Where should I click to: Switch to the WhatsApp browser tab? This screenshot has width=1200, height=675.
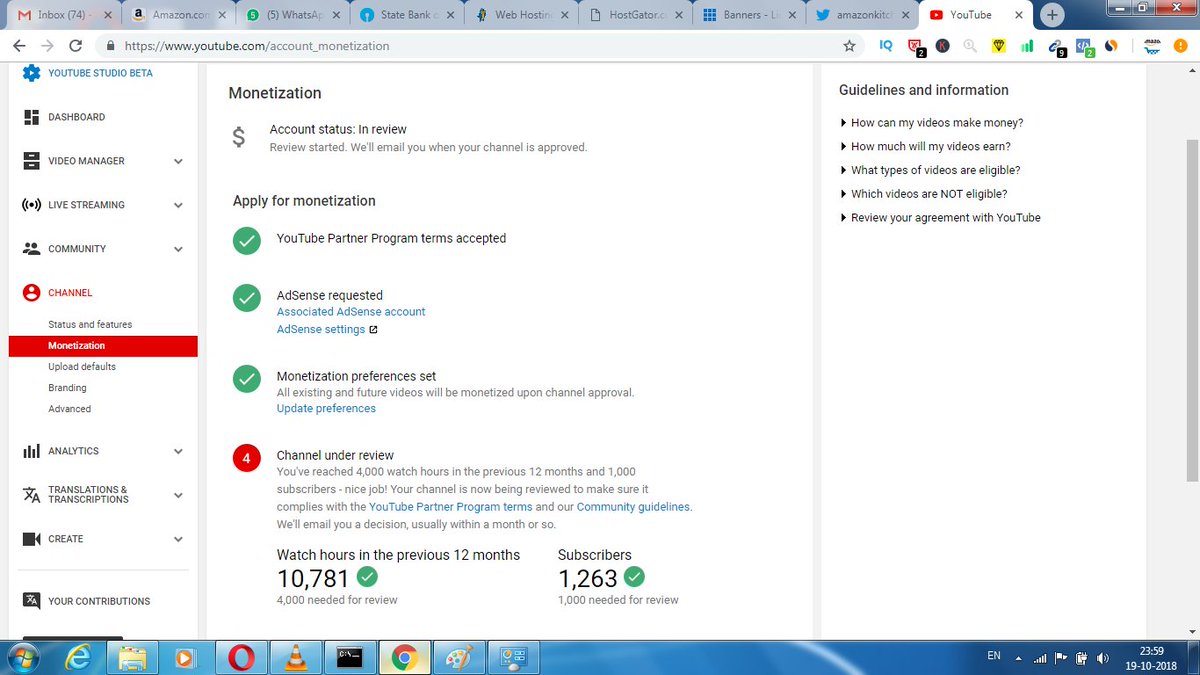(294, 15)
